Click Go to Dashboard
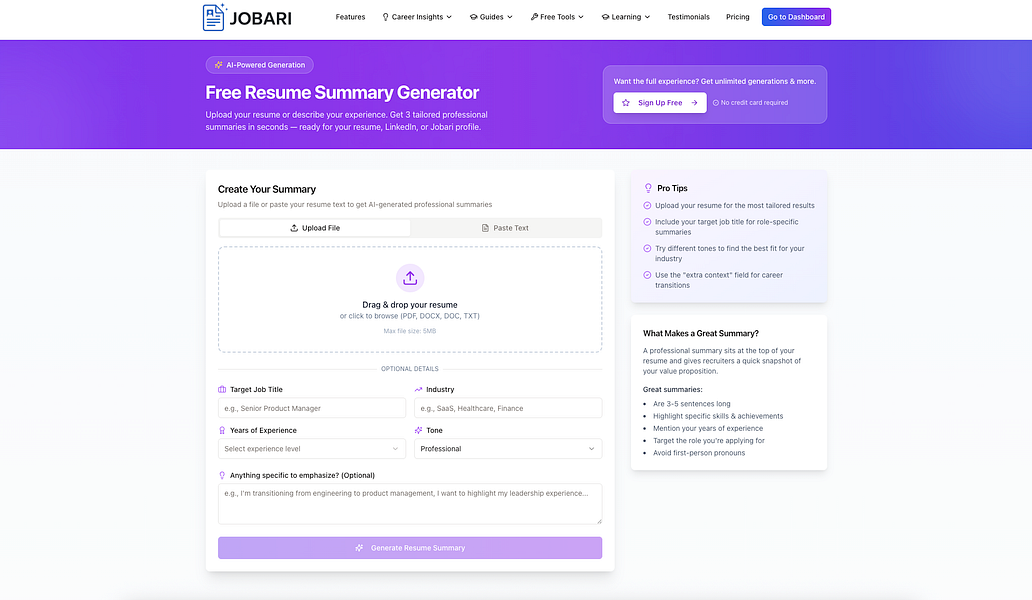 point(796,16)
